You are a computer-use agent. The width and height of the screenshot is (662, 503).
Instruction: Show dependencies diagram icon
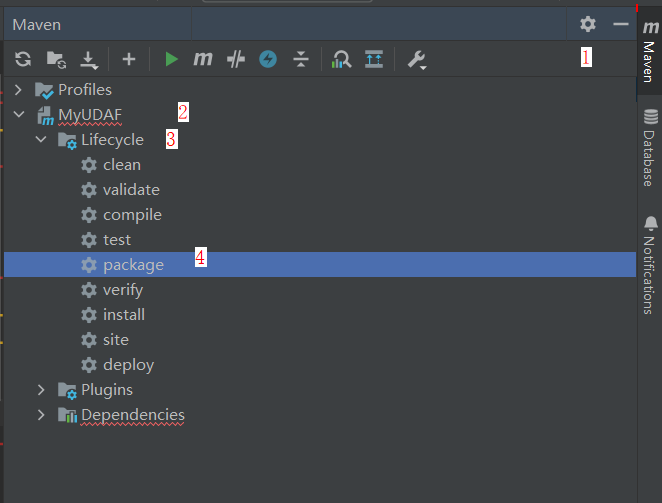374,59
